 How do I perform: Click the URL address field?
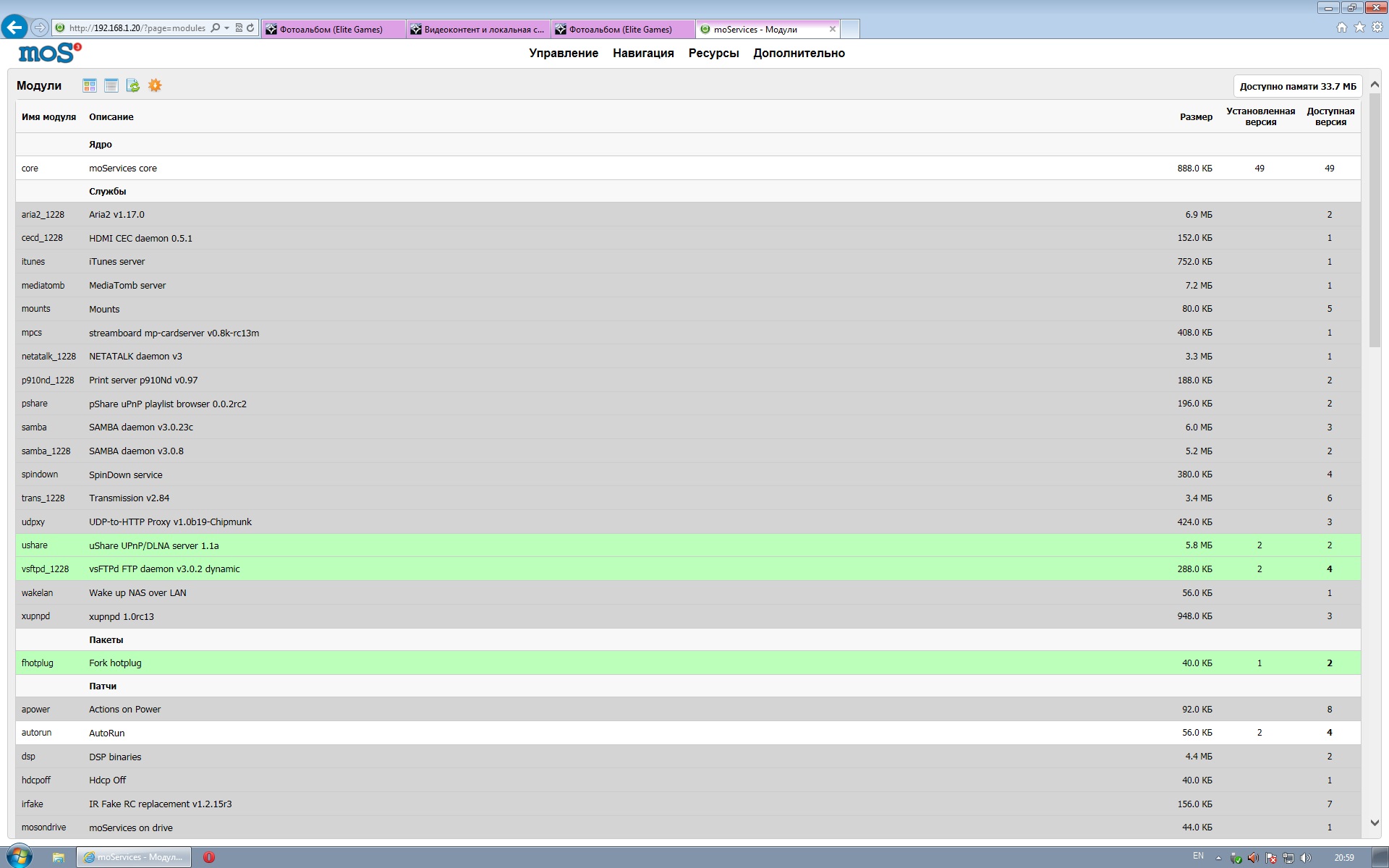(x=137, y=28)
